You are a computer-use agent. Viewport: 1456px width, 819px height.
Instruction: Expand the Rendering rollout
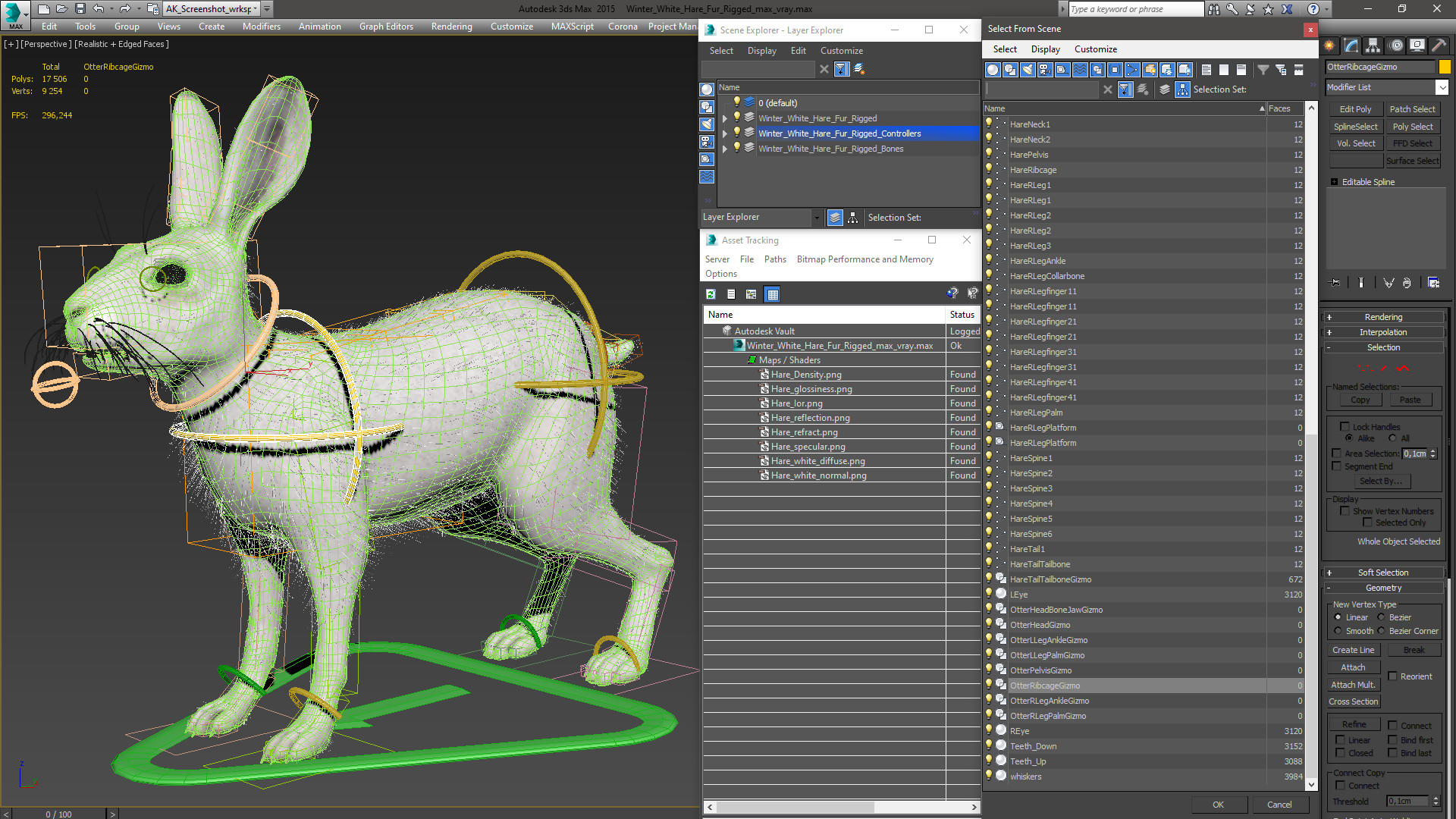tap(1383, 317)
